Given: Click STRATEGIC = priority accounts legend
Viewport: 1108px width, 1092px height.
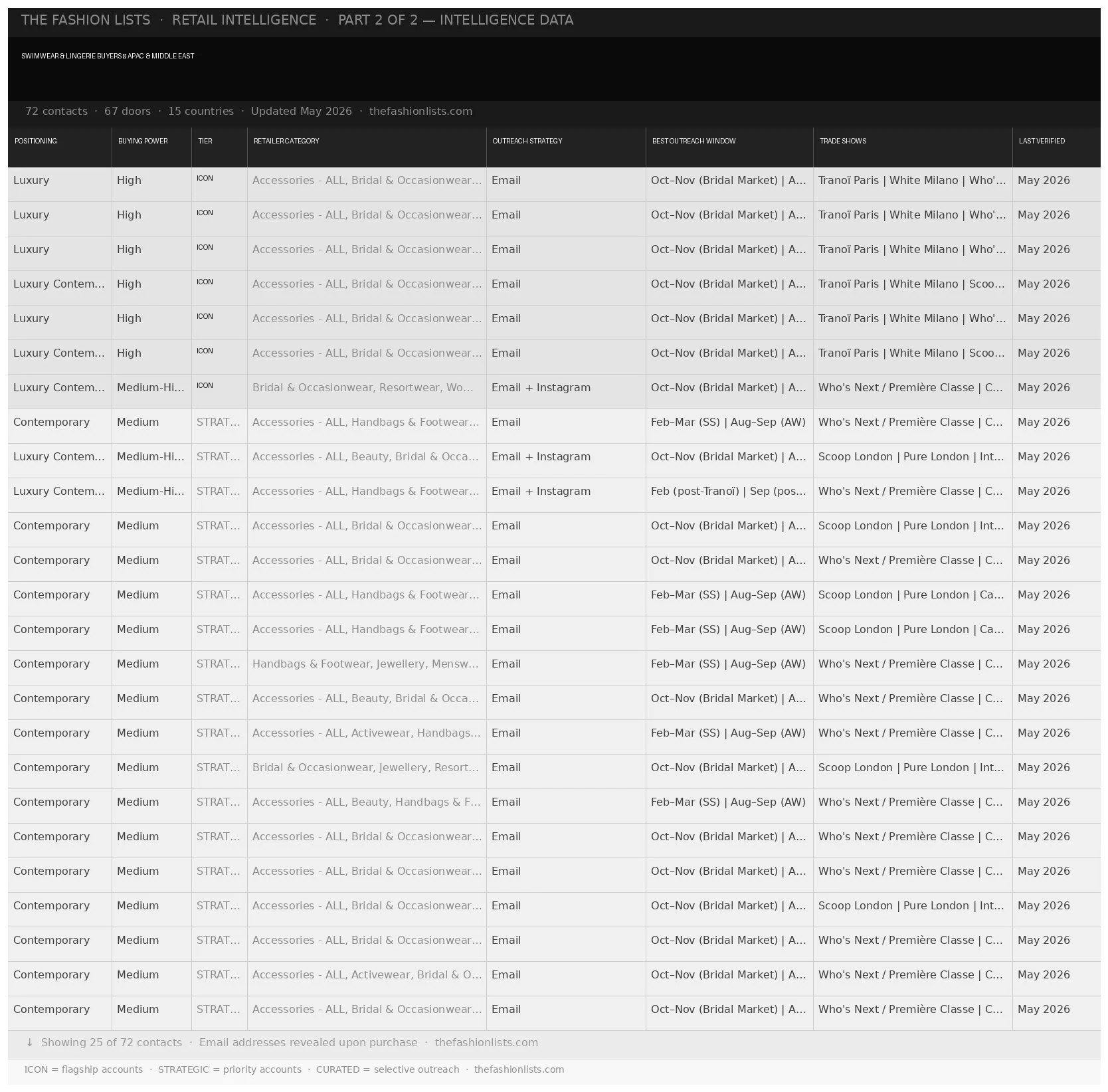Looking at the screenshot, I should pyautogui.click(x=230, y=1069).
